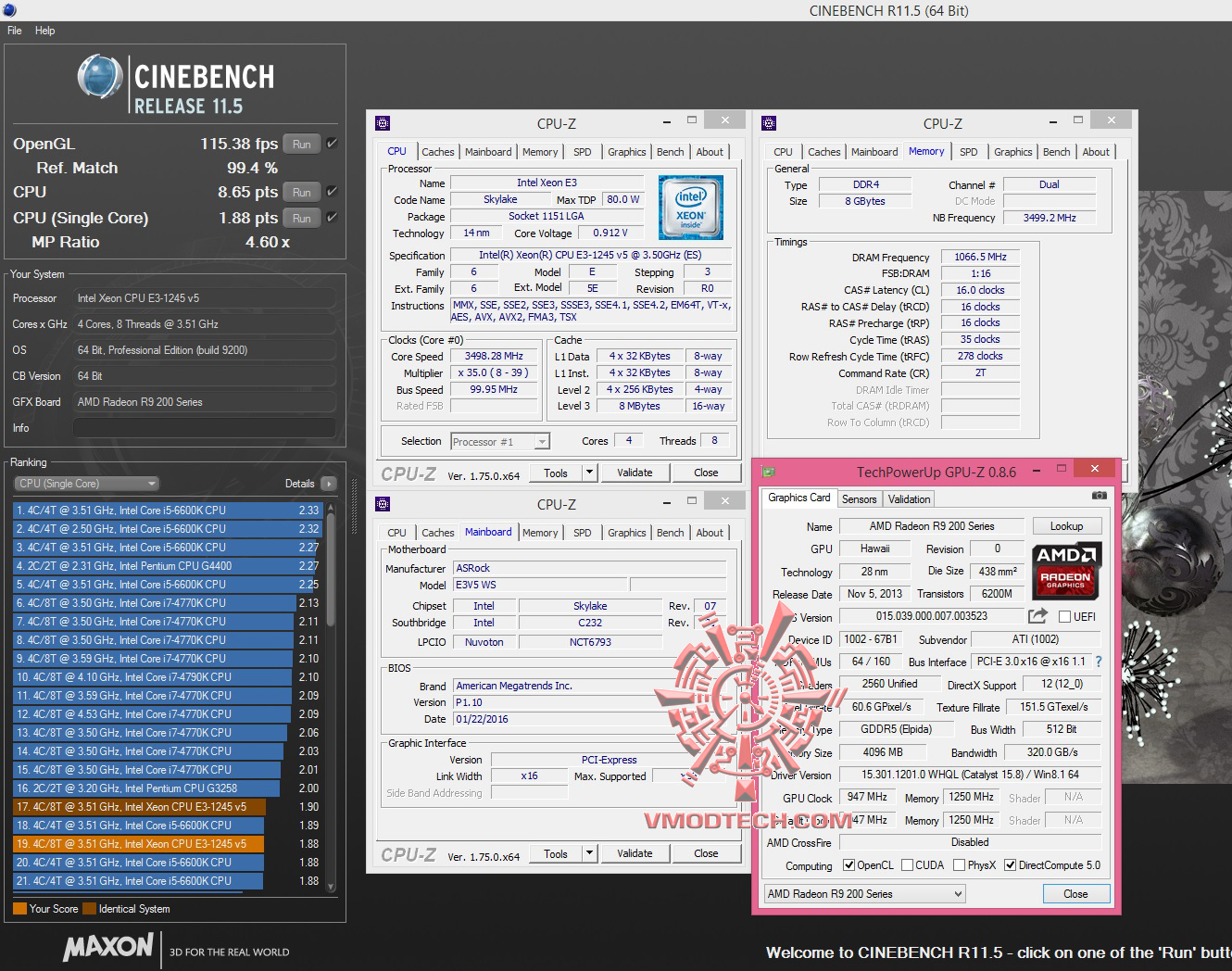
Task: Click the CPU-Z icon on the CPU tab window
Action: pyautogui.click(x=383, y=122)
